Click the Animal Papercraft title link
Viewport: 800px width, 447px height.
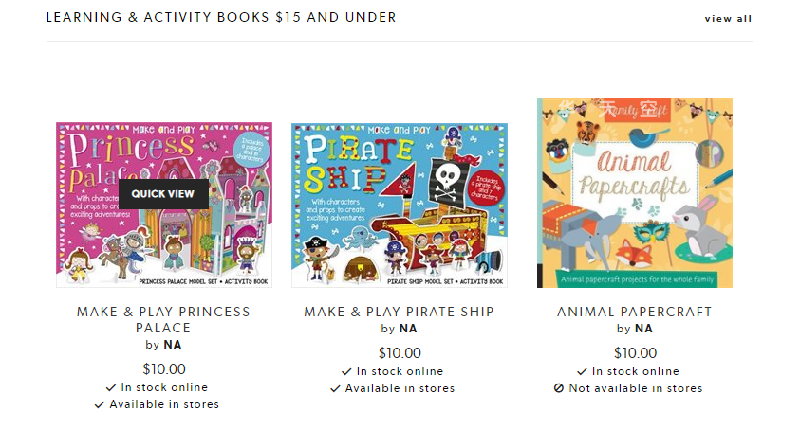634,311
